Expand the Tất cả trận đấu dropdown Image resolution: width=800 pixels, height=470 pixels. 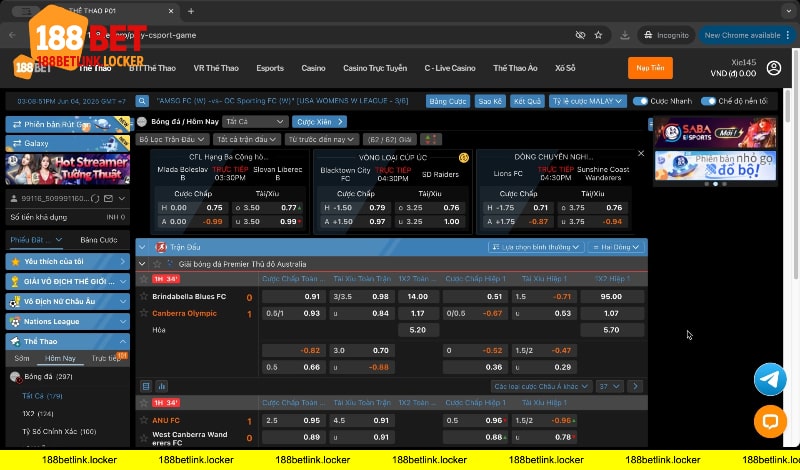pos(246,139)
